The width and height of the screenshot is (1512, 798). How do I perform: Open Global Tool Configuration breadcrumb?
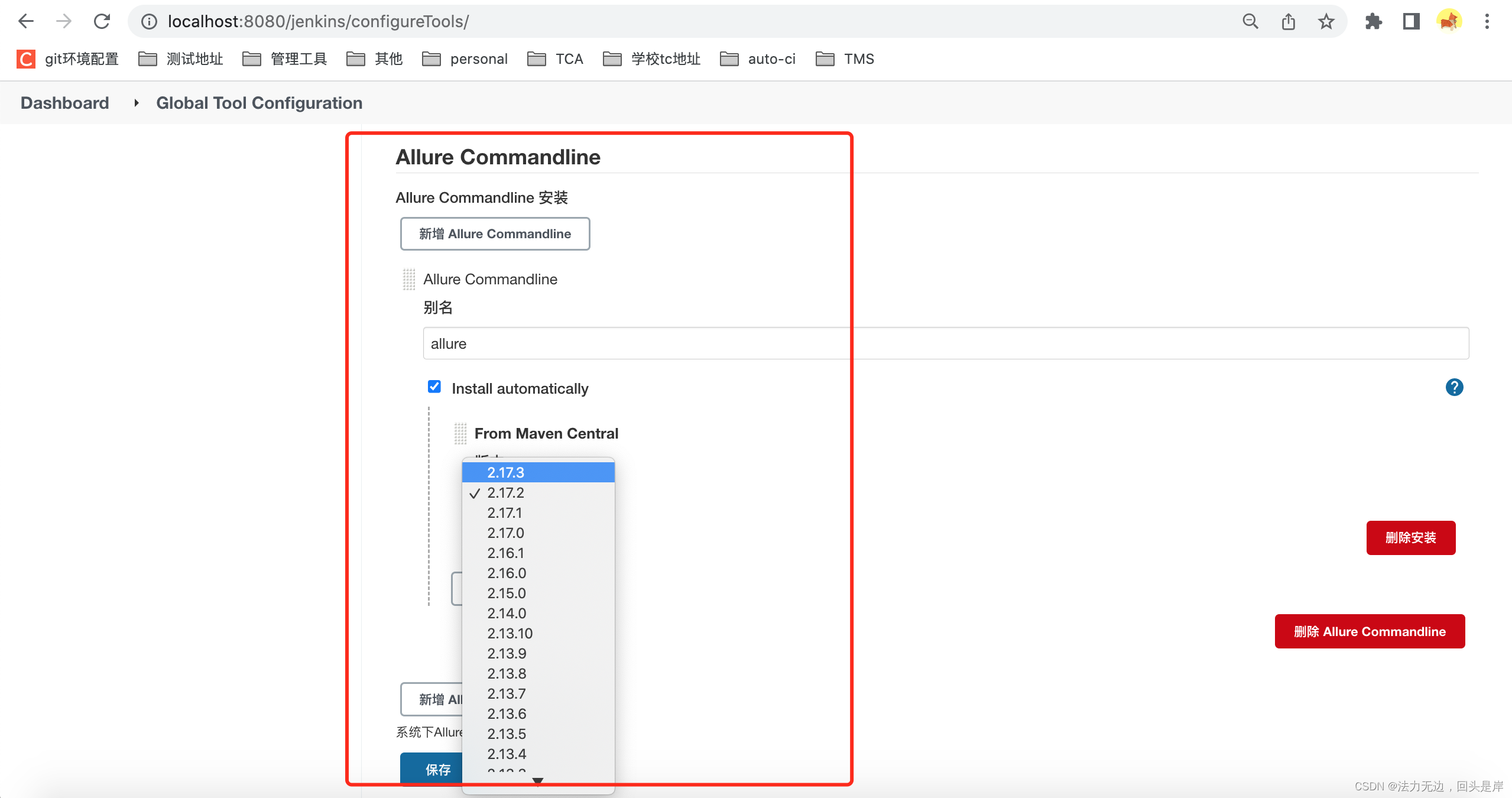(259, 103)
